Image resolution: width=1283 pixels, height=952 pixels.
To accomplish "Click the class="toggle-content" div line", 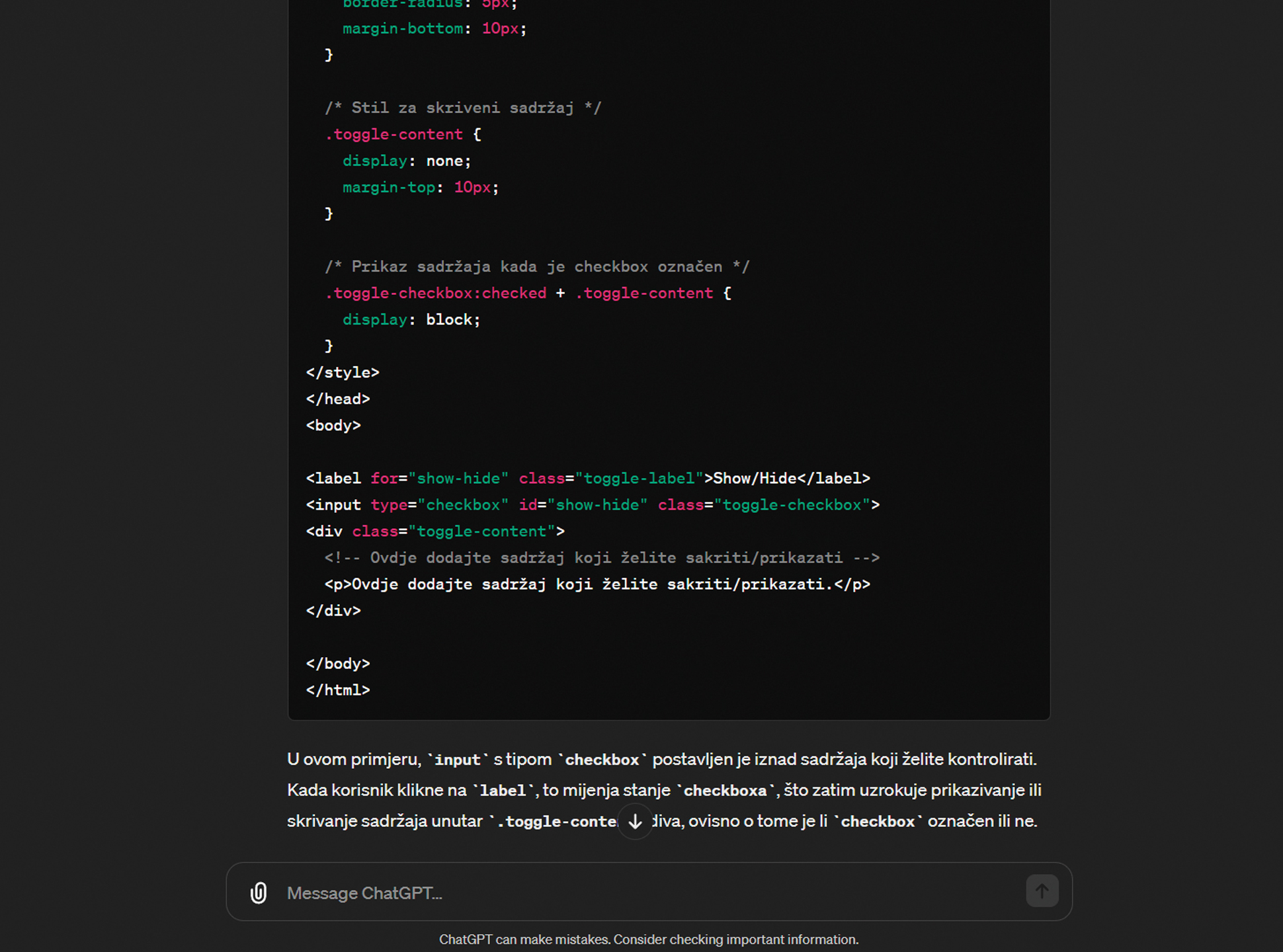I will (435, 531).
